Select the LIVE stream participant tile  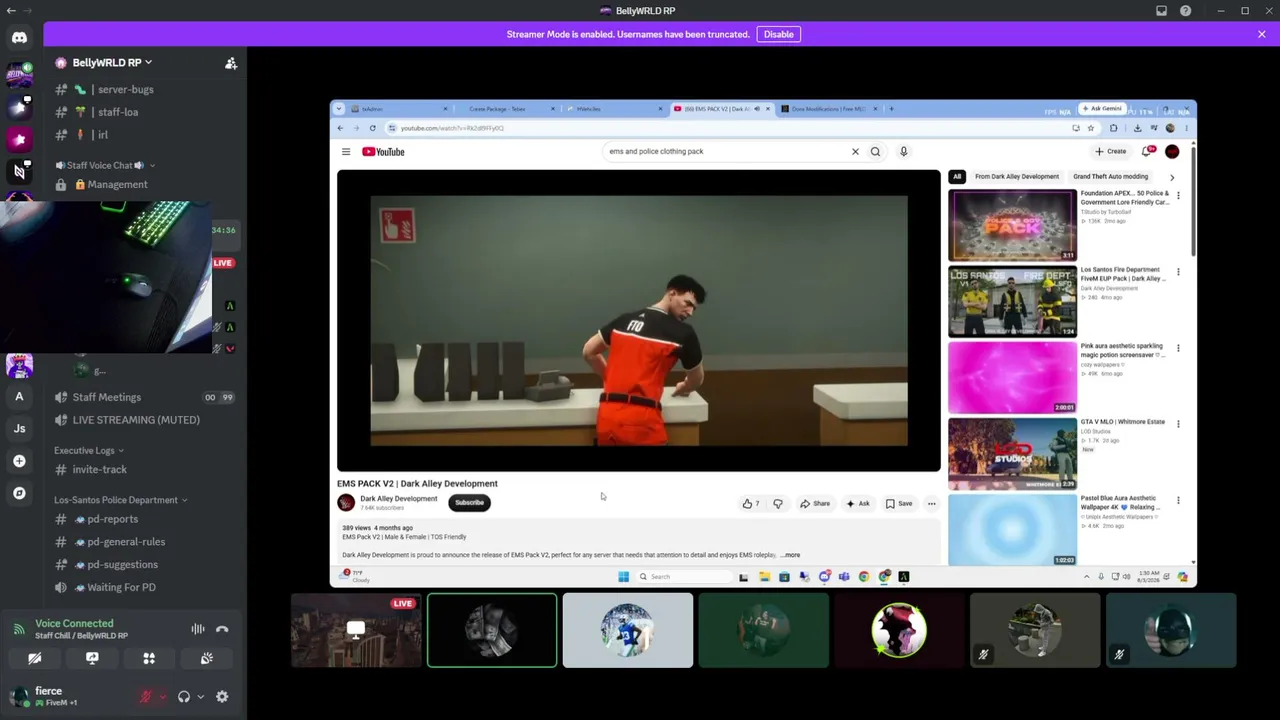356,630
